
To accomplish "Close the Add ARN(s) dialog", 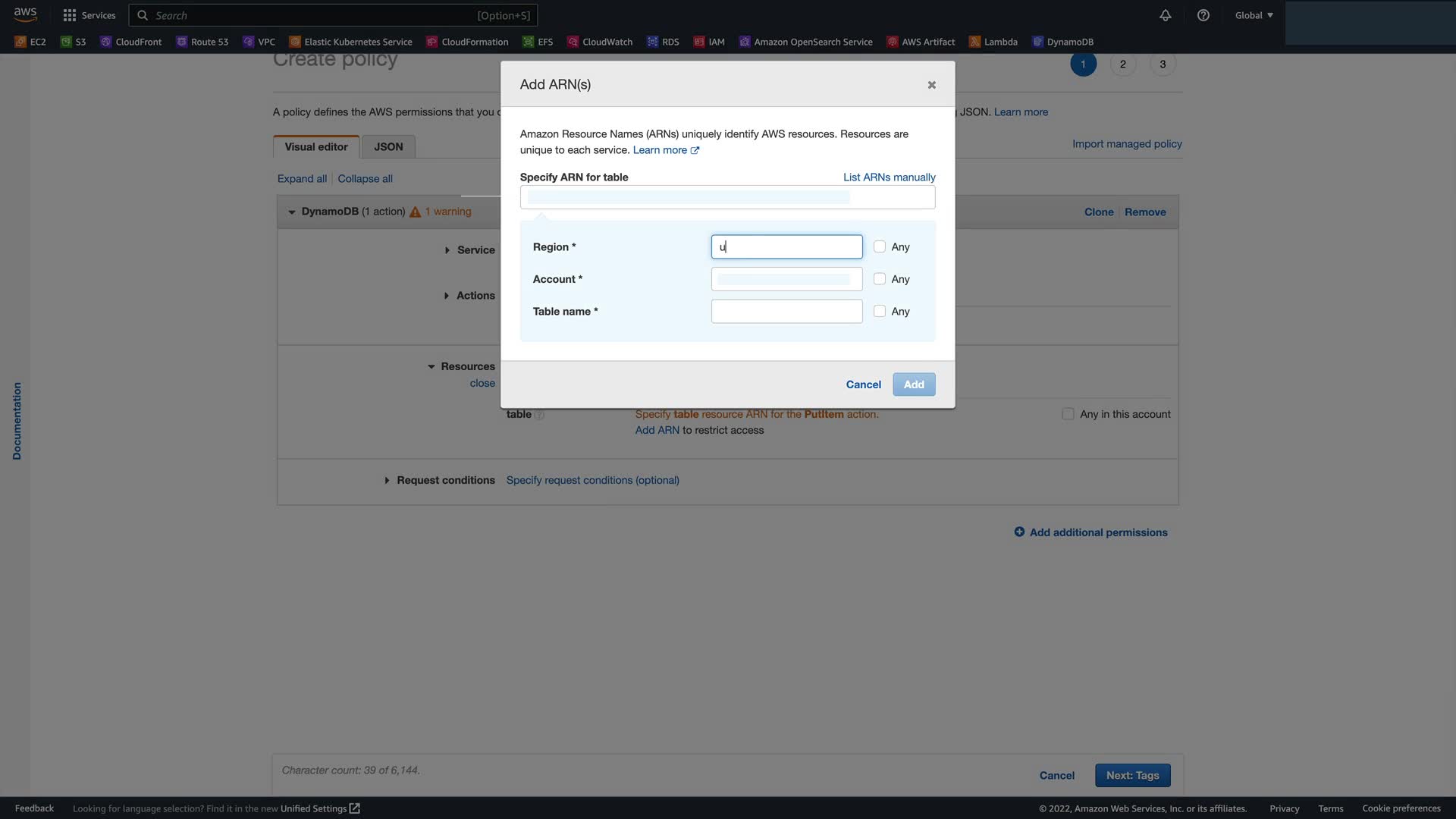I will click(931, 85).
